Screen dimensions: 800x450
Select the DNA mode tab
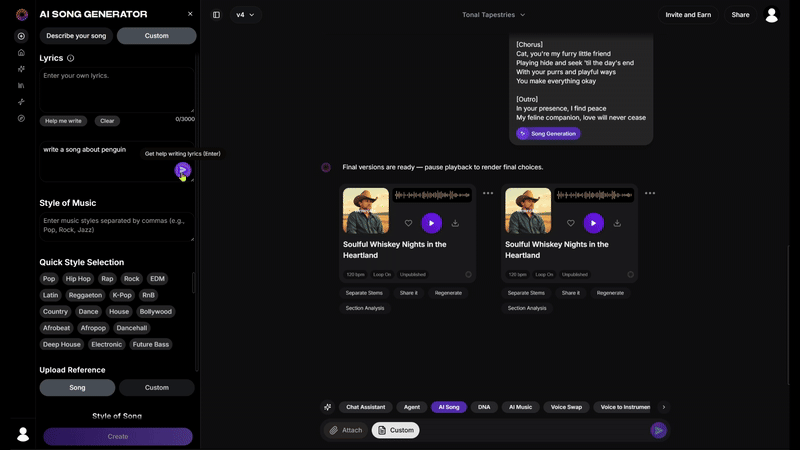click(x=484, y=407)
